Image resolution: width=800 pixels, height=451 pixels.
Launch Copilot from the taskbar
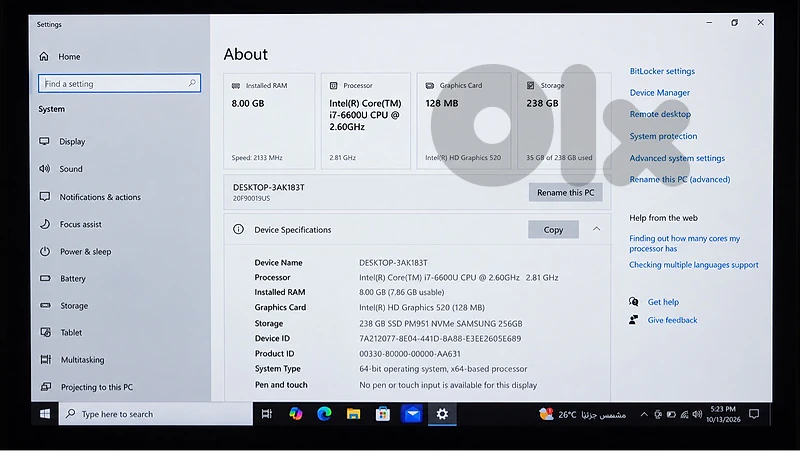pyautogui.click(x=295, y=414)
